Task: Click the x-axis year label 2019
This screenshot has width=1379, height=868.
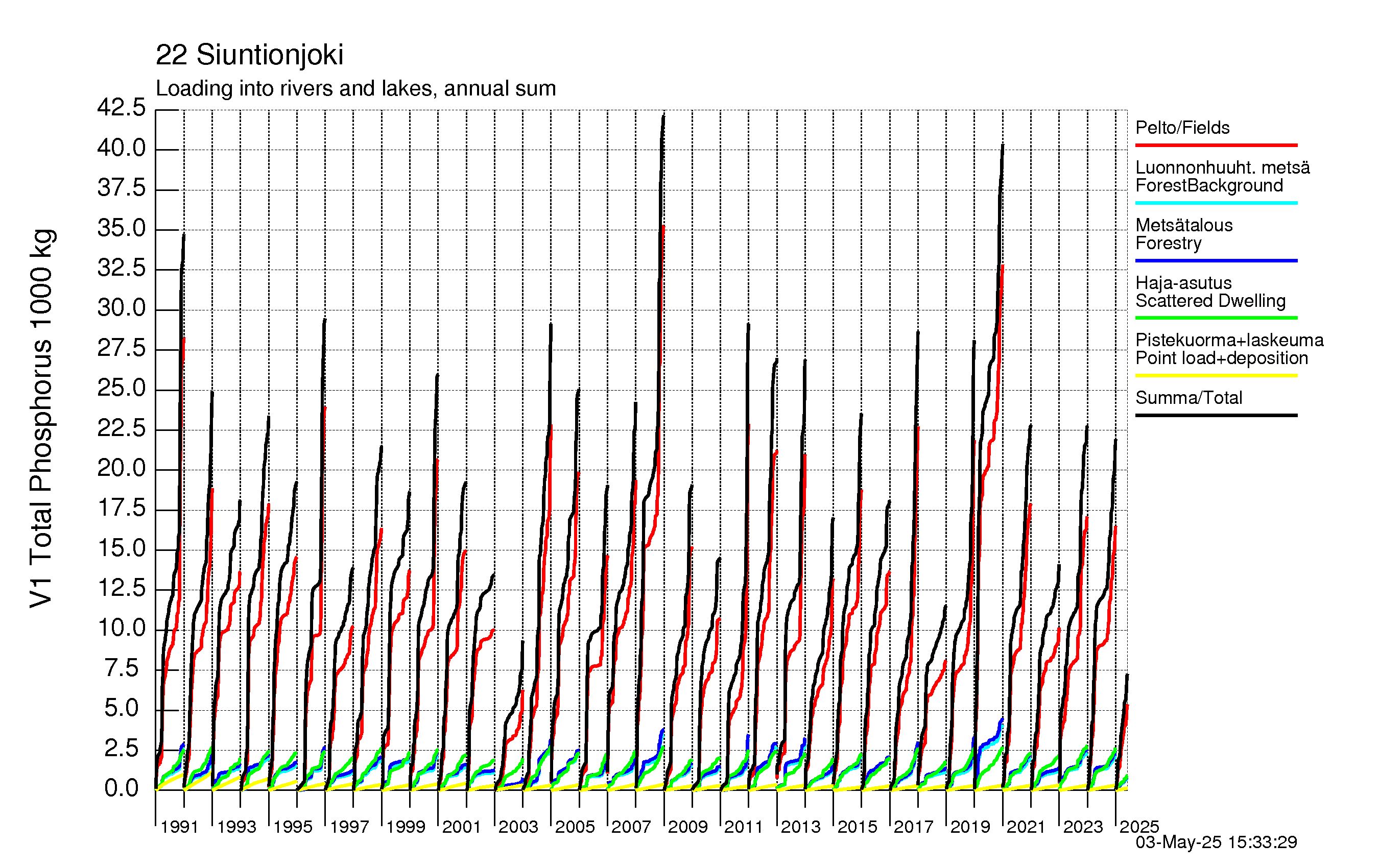Action: point(970,827)
